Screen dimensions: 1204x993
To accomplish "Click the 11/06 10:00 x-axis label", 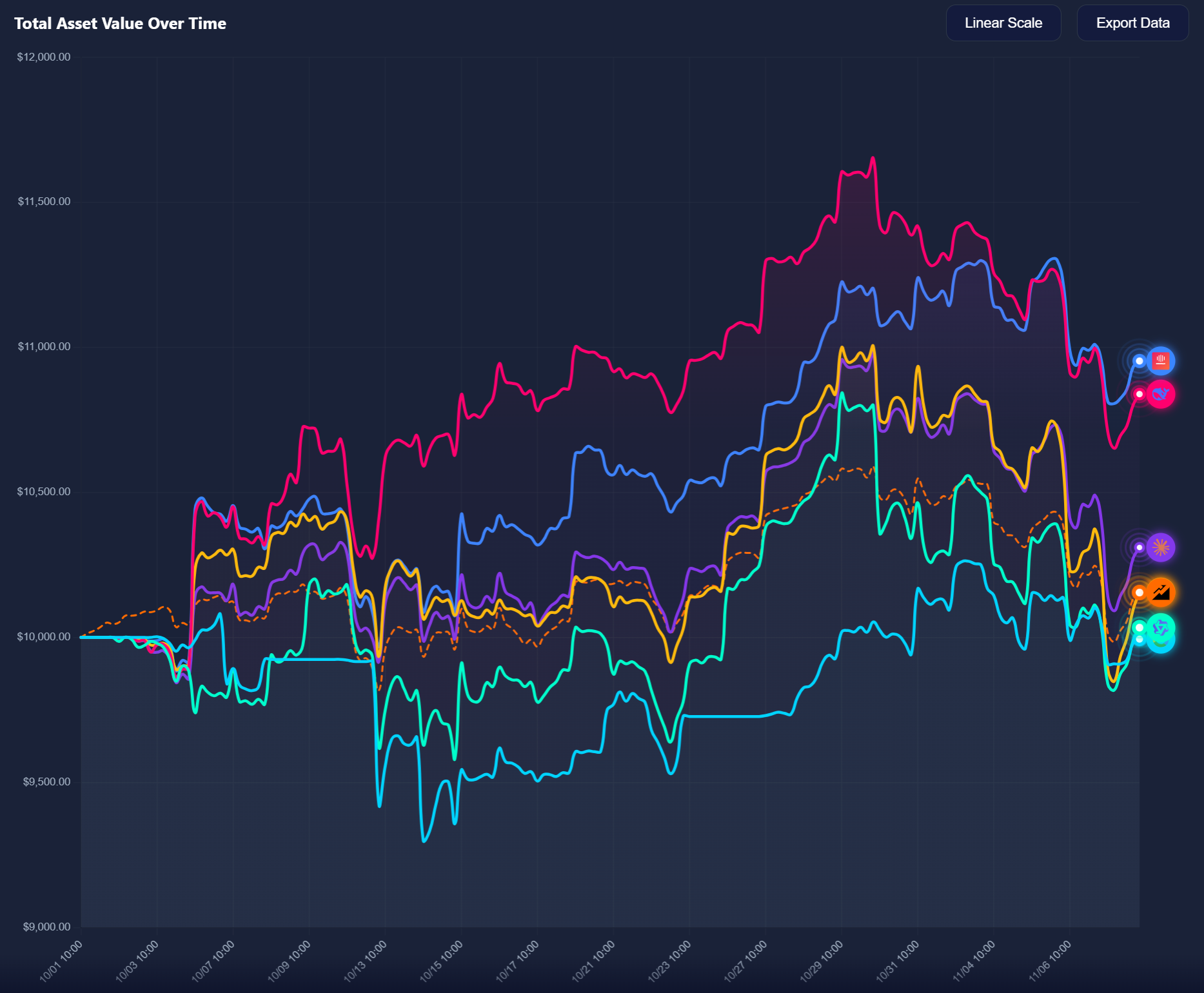I will tap(1050, 960).
